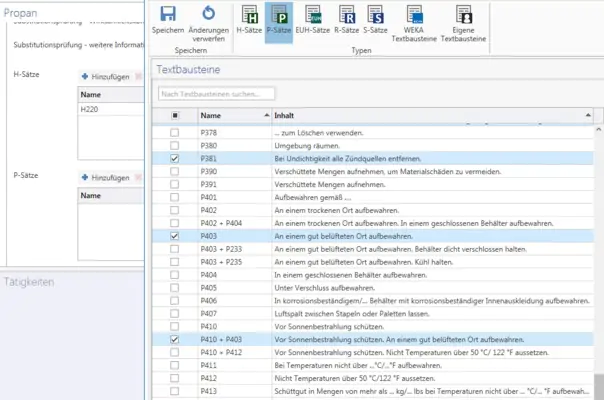This screenshot has height=400, width=604.
Task: Click 'In einem geschlossenen Behälter aufbewahren.' text
Action: pyautogui.click(x=351, y=275)
